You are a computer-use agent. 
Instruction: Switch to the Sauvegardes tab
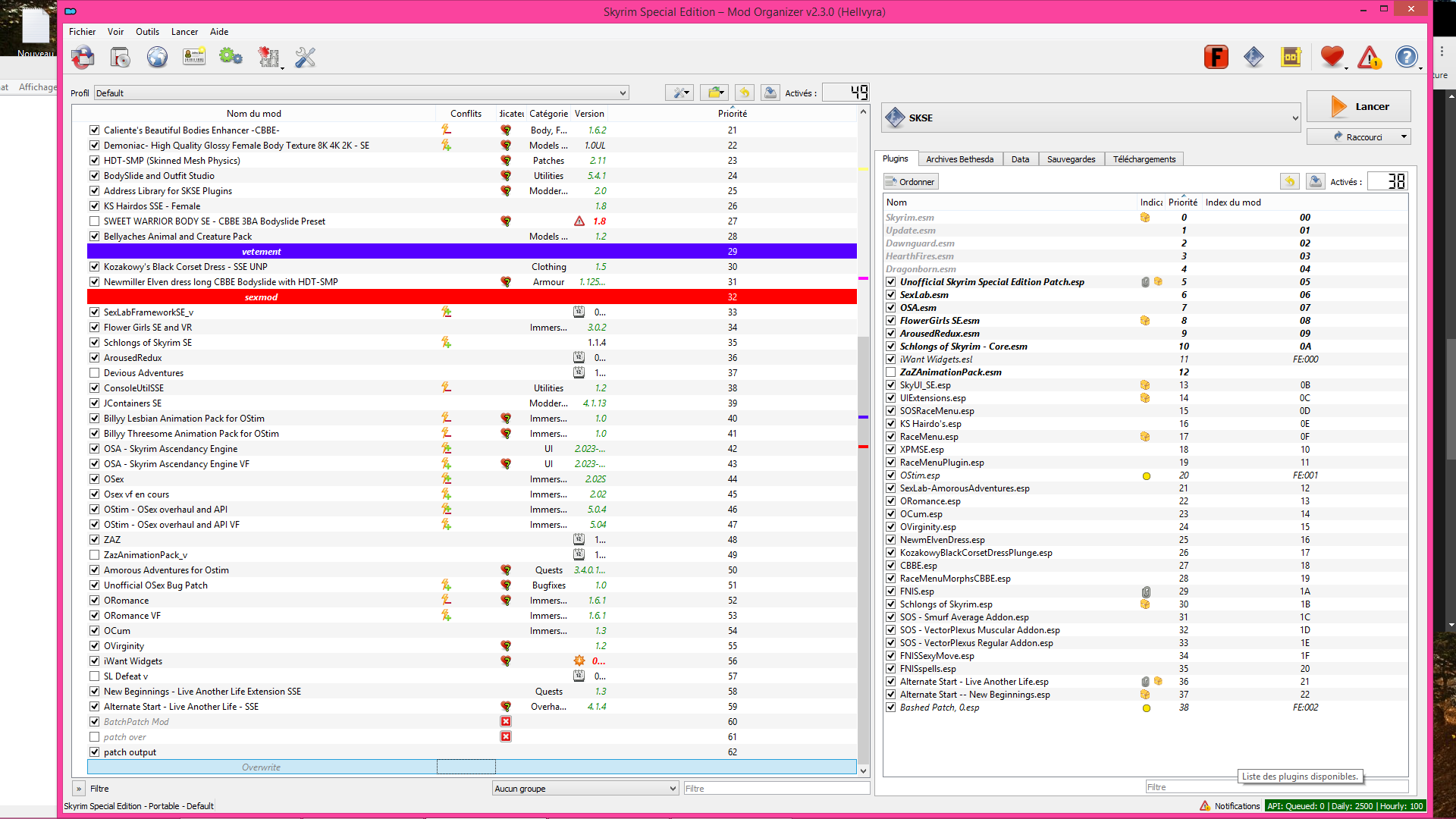[x=1071, y=159]
